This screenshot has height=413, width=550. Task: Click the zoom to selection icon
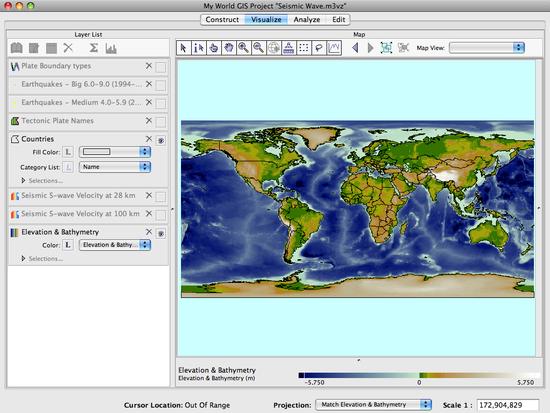click(403, 48)
